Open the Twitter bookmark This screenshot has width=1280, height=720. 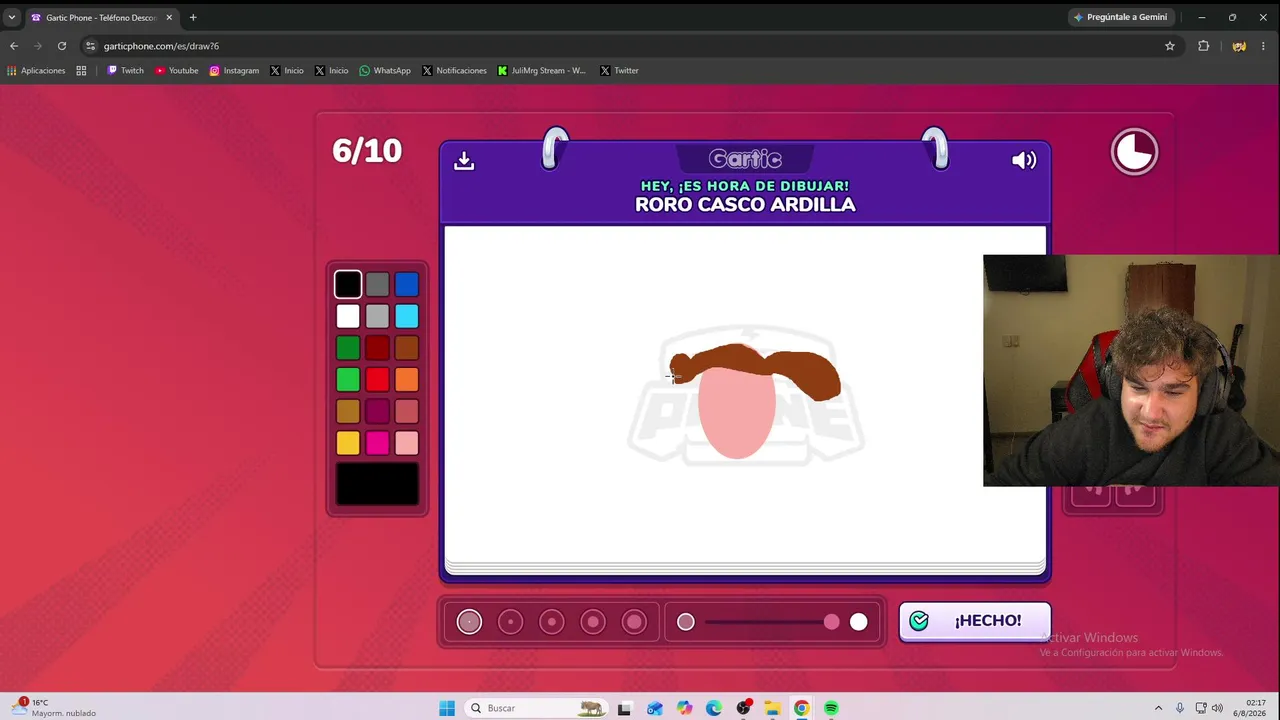[x=619, y=71]
